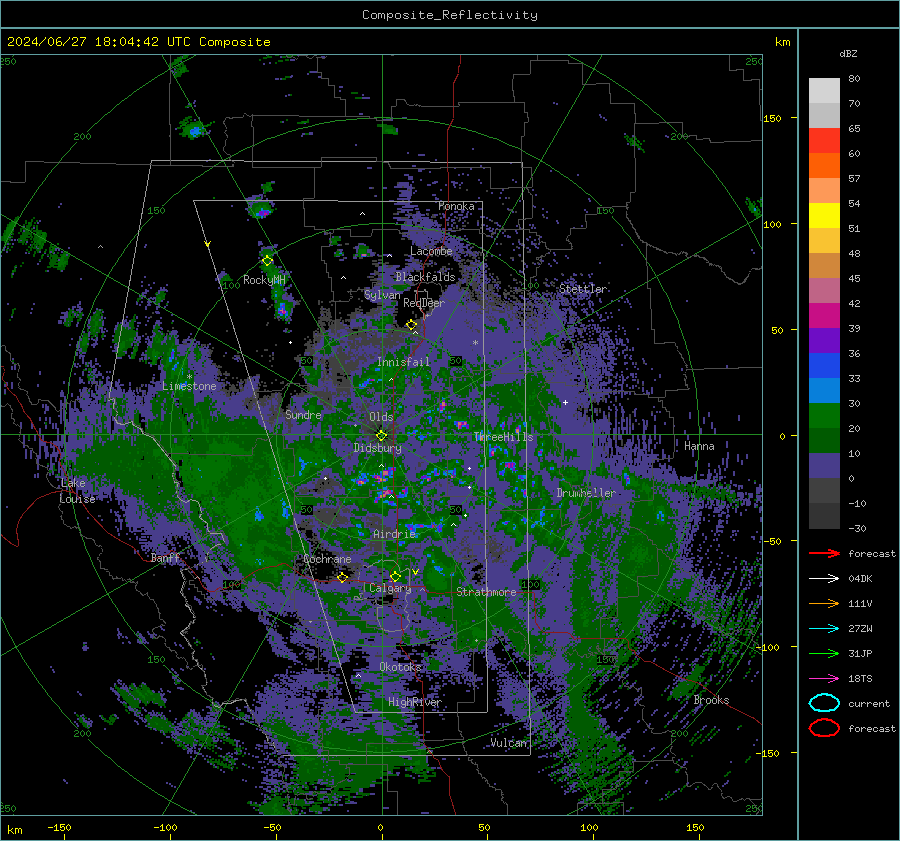Click the Lake Louise label
Image resolution: width=900 pixels, height=841 pixels.
click(77, 491)
